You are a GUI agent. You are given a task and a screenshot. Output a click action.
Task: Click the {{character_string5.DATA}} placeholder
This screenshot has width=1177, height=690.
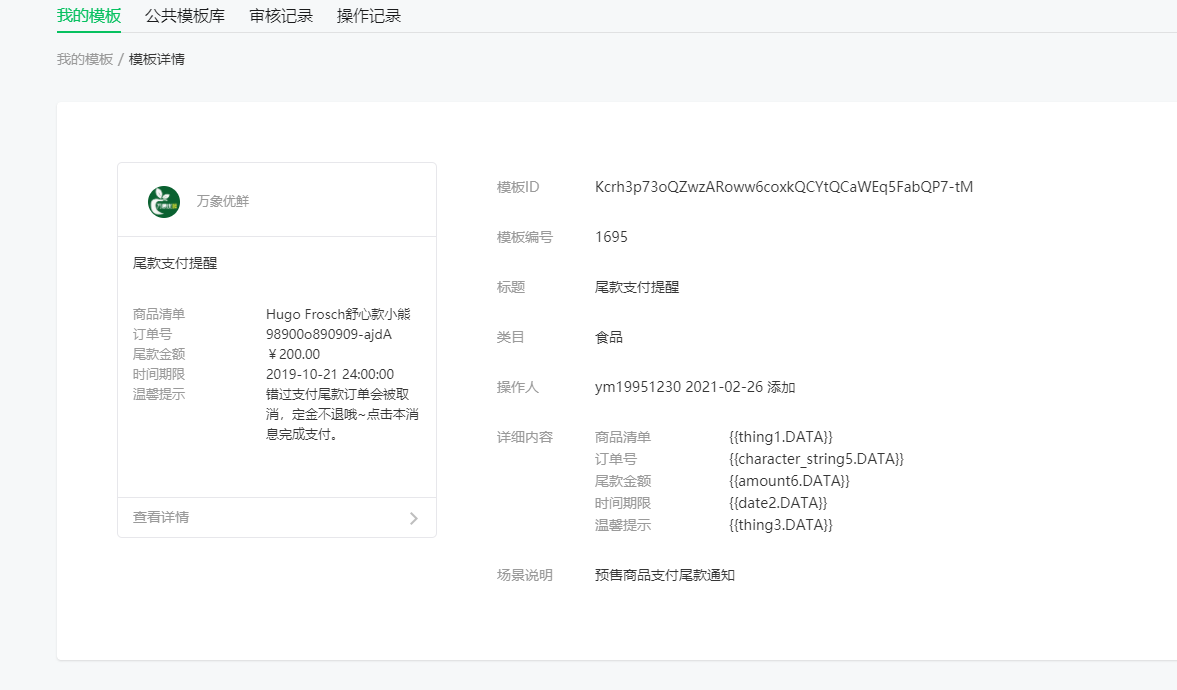[816, 459]
